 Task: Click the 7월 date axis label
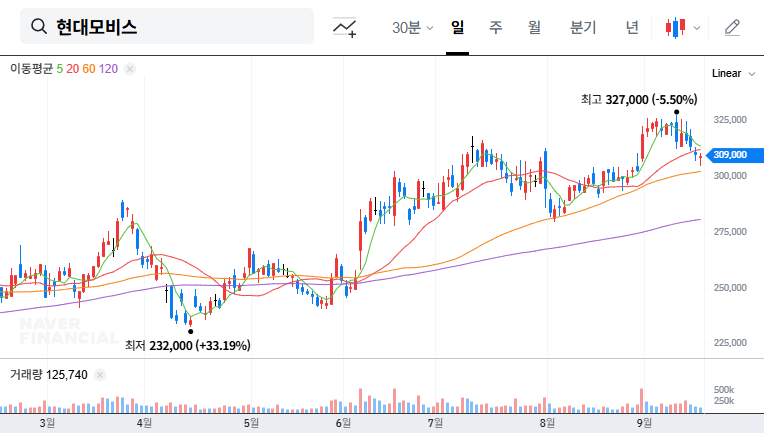pos(435,423)
